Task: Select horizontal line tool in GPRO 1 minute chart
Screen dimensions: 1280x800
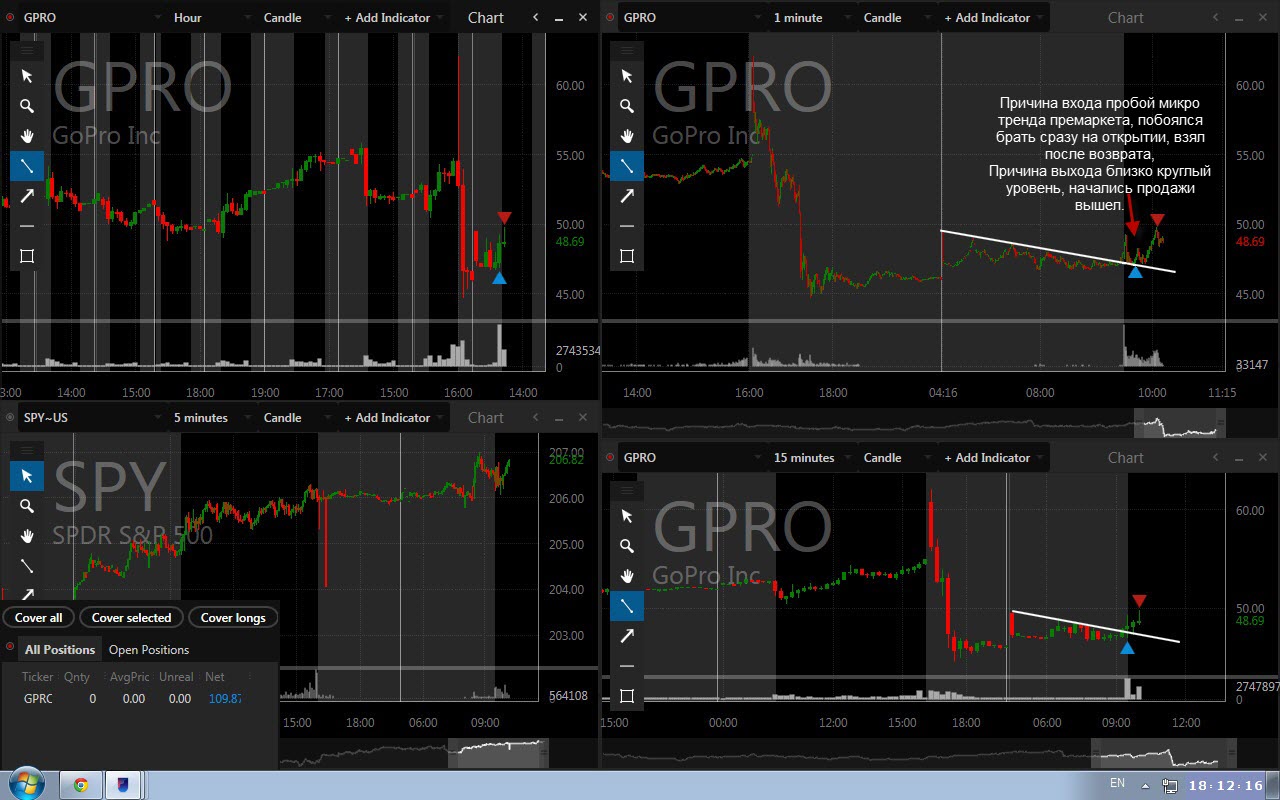Action: coord(627,226)
